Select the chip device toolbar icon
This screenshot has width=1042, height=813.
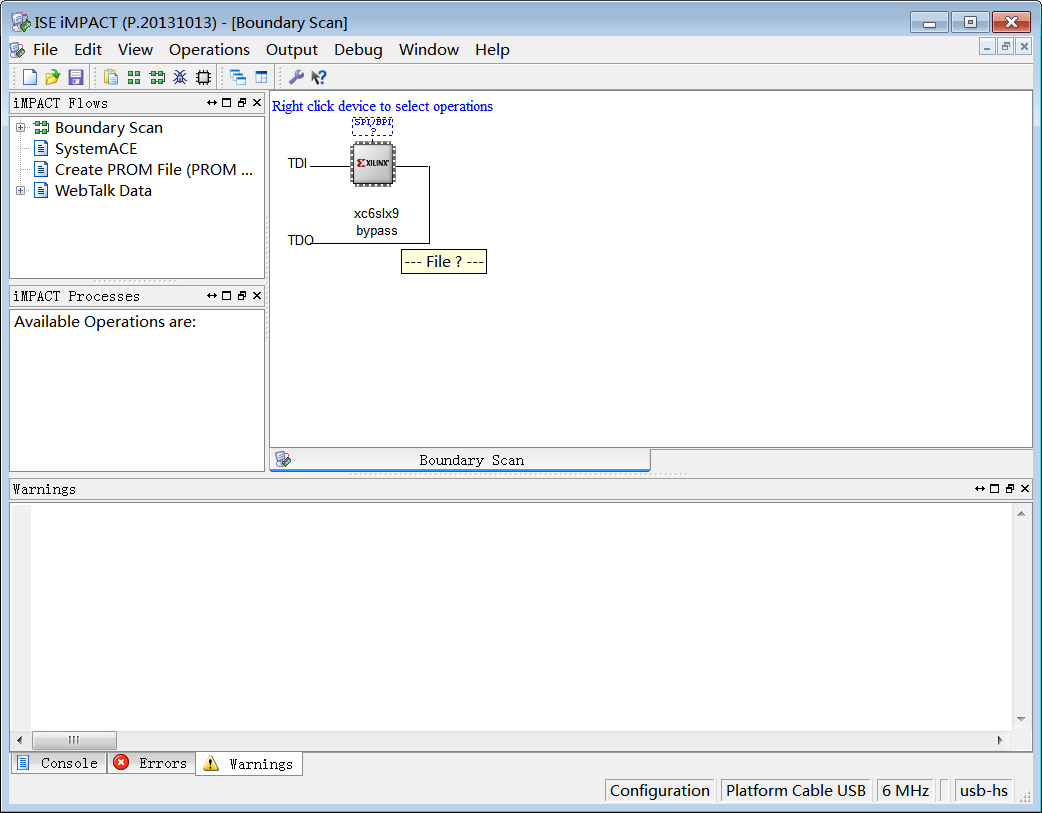[x=203, y=76]
